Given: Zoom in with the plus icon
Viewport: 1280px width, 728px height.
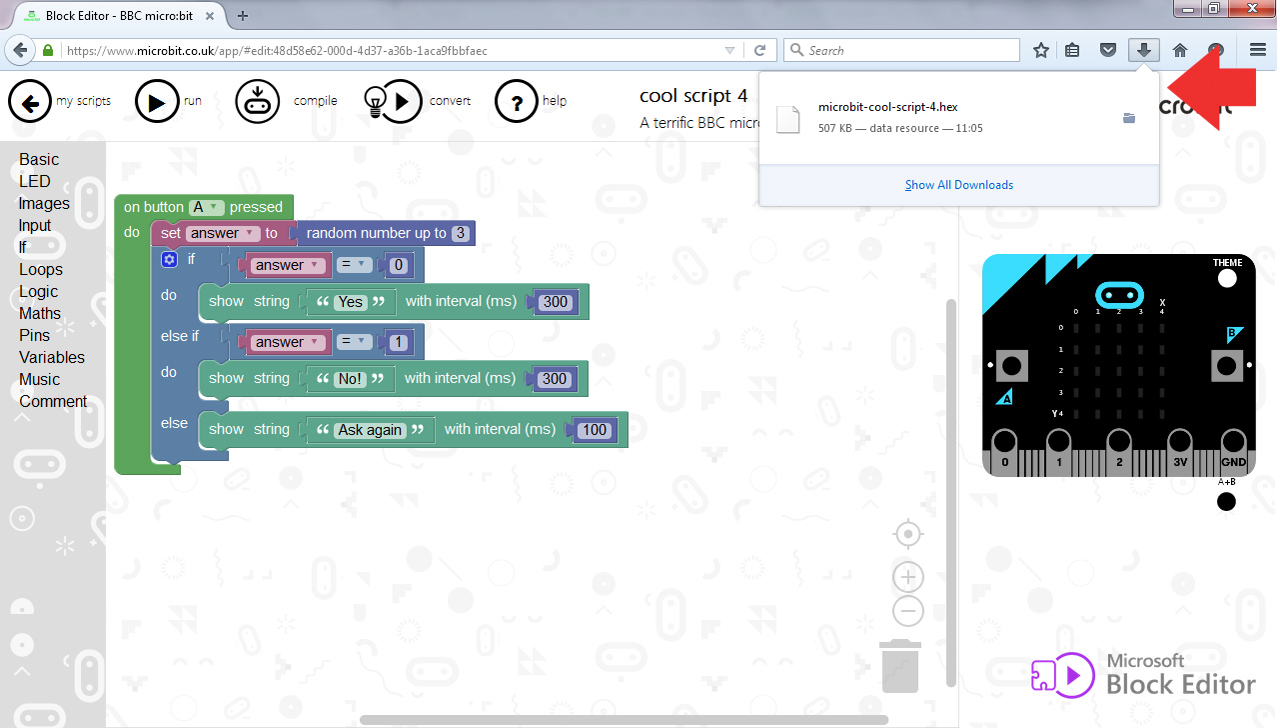Looking at the screenshot, I should click(x=908, y=577).
